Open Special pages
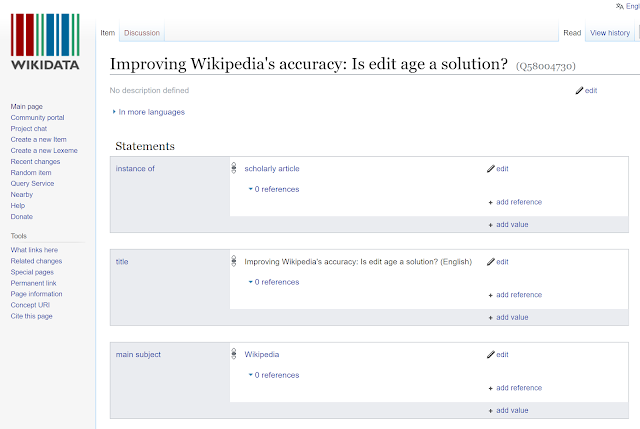This screenshot has width=640, height=429. point(32,272)
